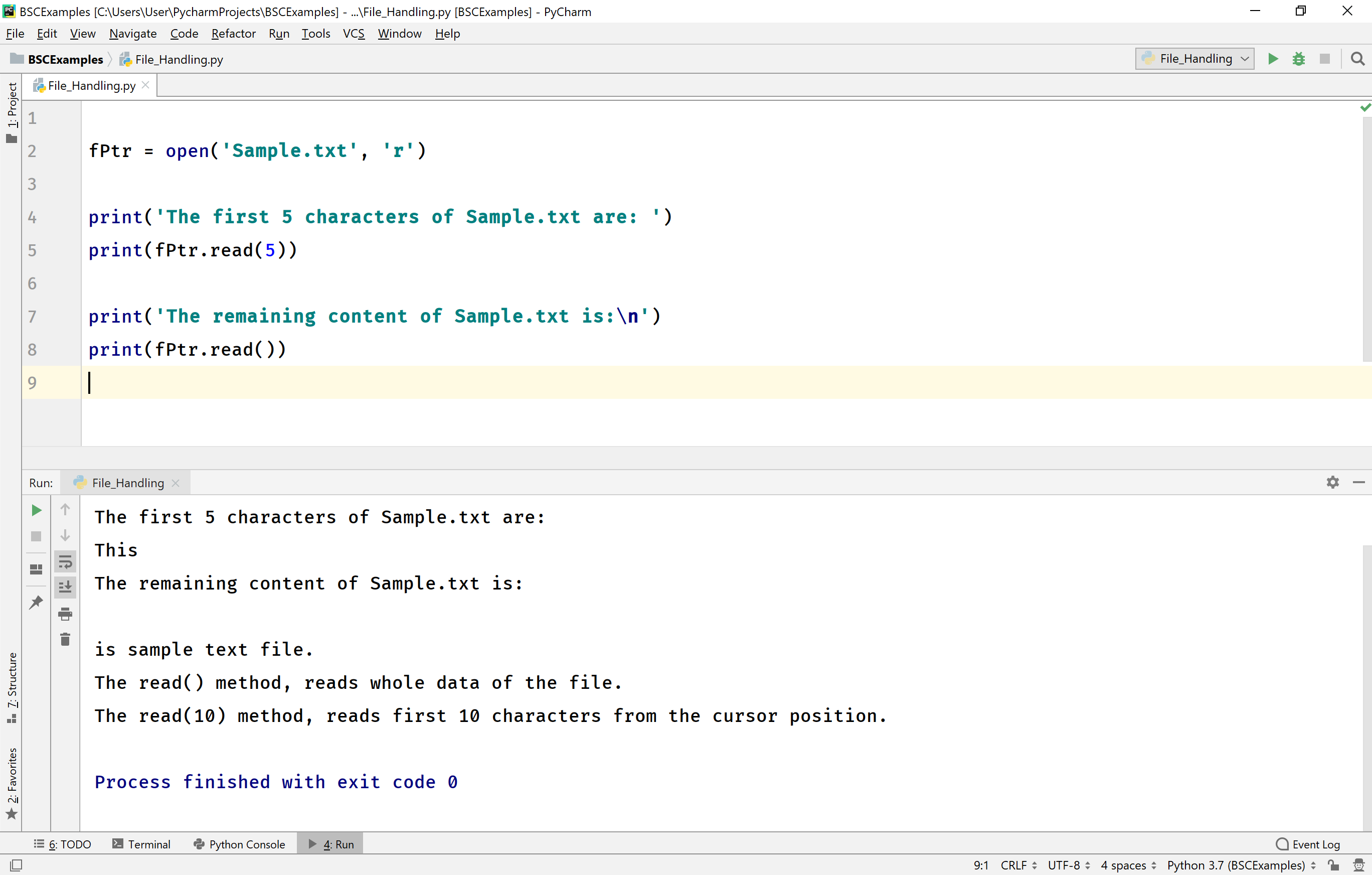The image size is (1372, 875).
Task: Open the File_Handling run configuration dropdown
Action: coord(1194,58)
